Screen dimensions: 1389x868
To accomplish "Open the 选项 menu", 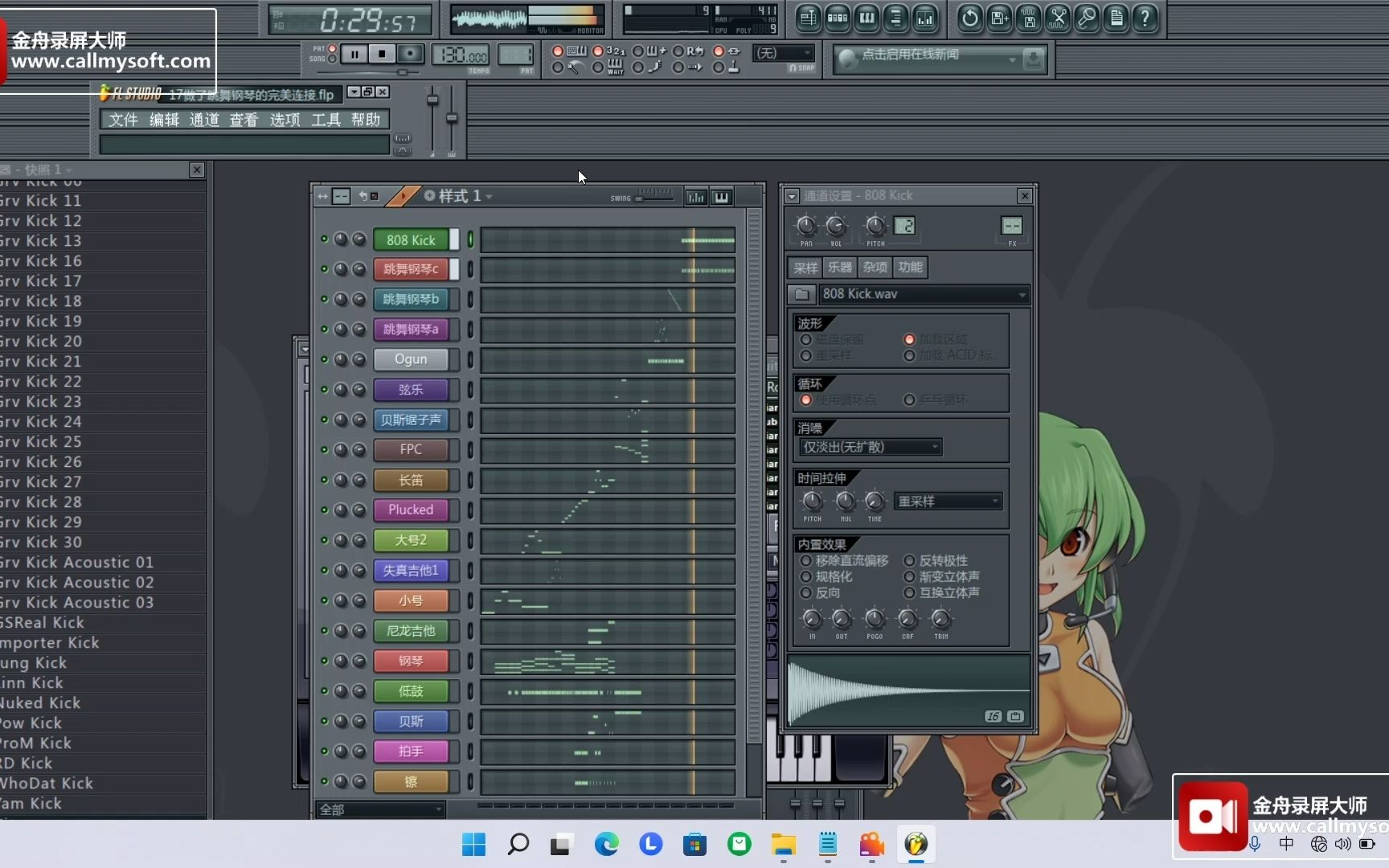I will 285,119.
